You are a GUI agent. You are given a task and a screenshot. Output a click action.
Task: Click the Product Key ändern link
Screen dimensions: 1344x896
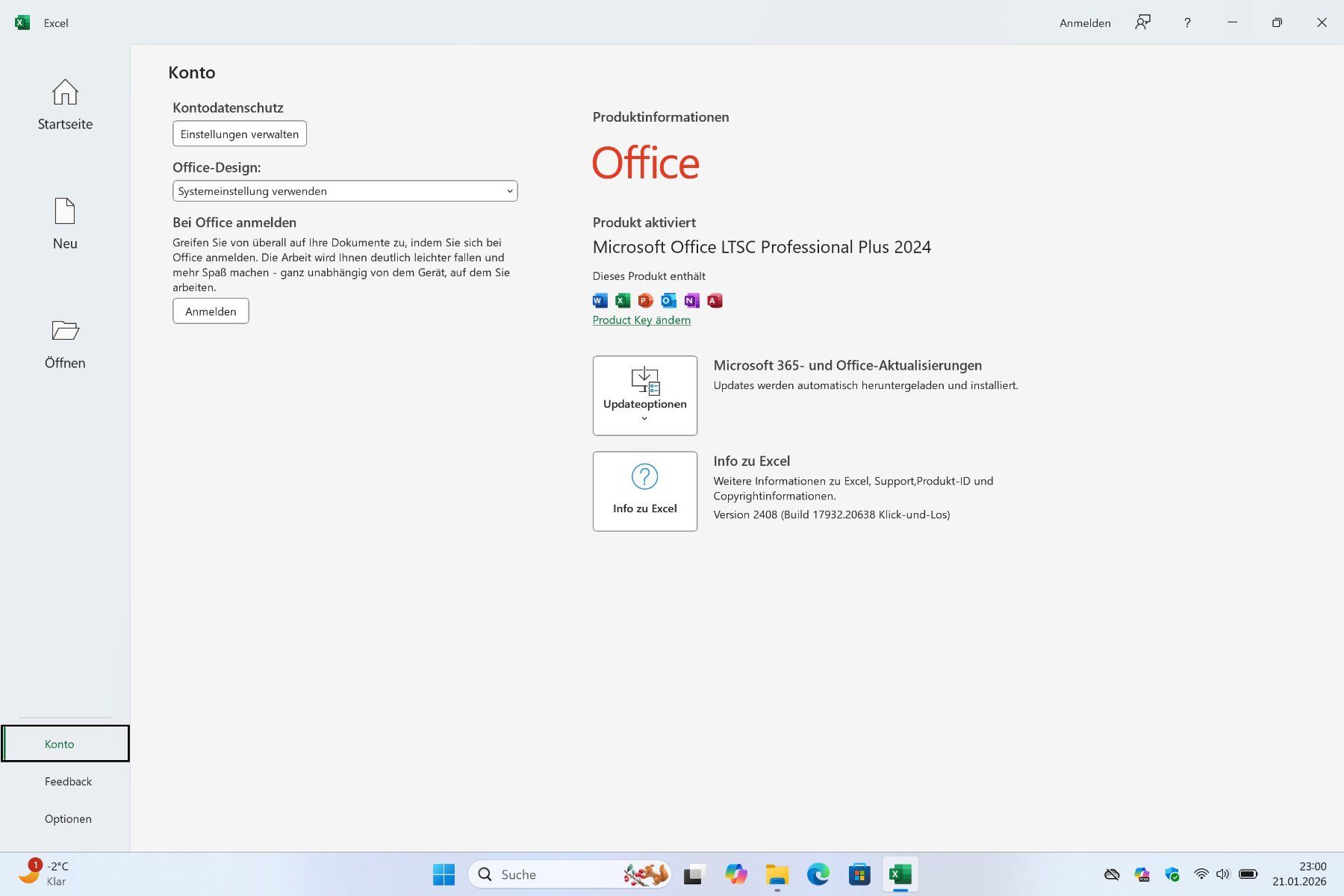(x=641, y=320)
